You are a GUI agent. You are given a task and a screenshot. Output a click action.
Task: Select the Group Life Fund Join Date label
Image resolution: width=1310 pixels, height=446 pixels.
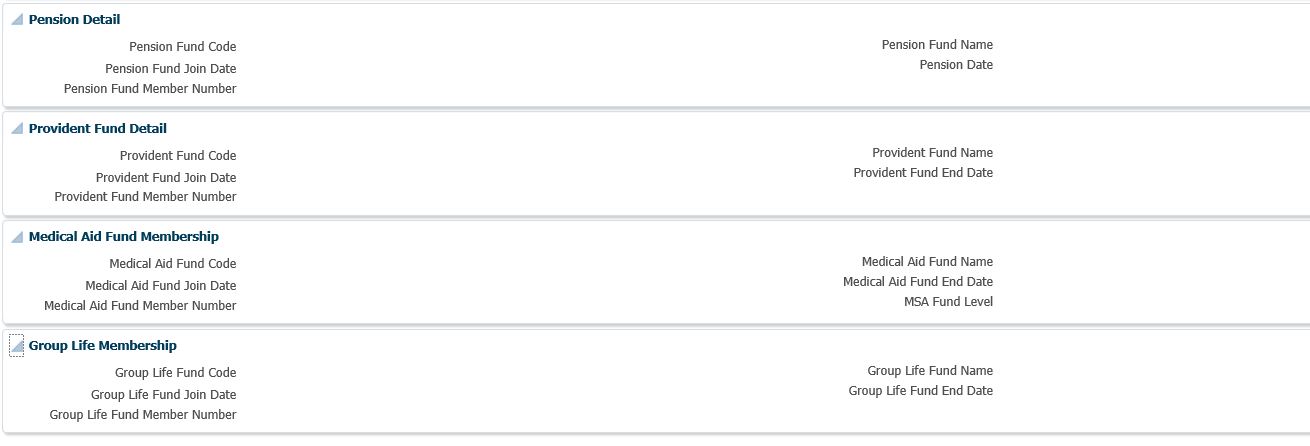[x=163, y=395]
